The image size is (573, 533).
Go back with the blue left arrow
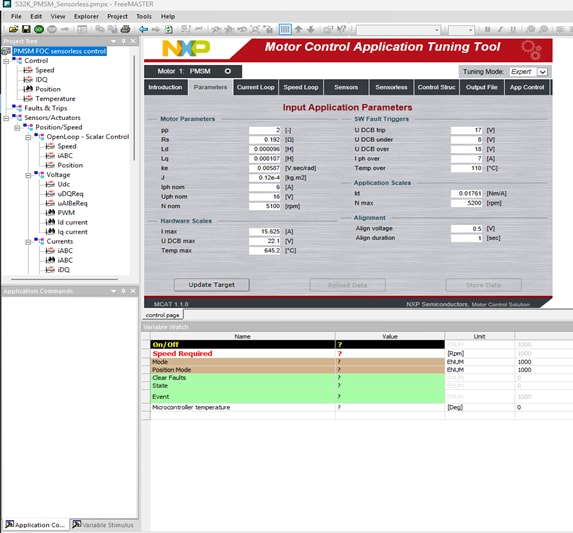coord(143,29)
